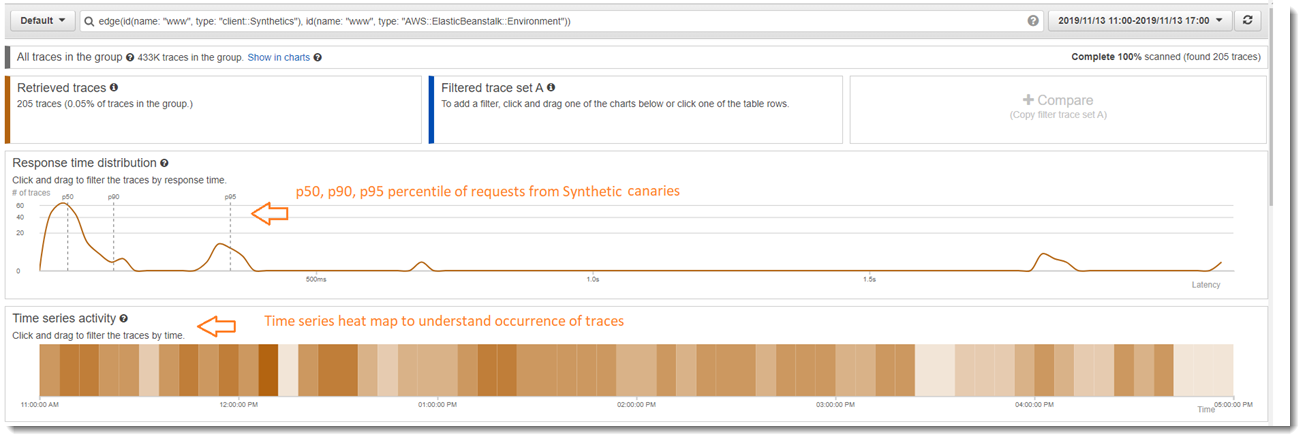Click the darkest heat map cell near 12:00 PM

[x=268, y=369]
